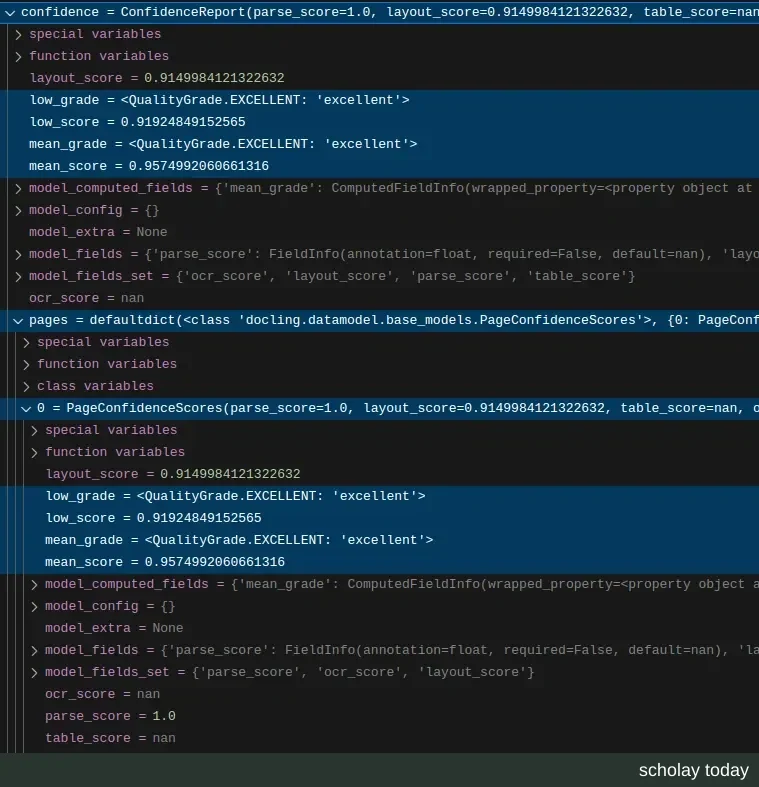Select mean_grade row under confidence report

(x=380, y=145)
